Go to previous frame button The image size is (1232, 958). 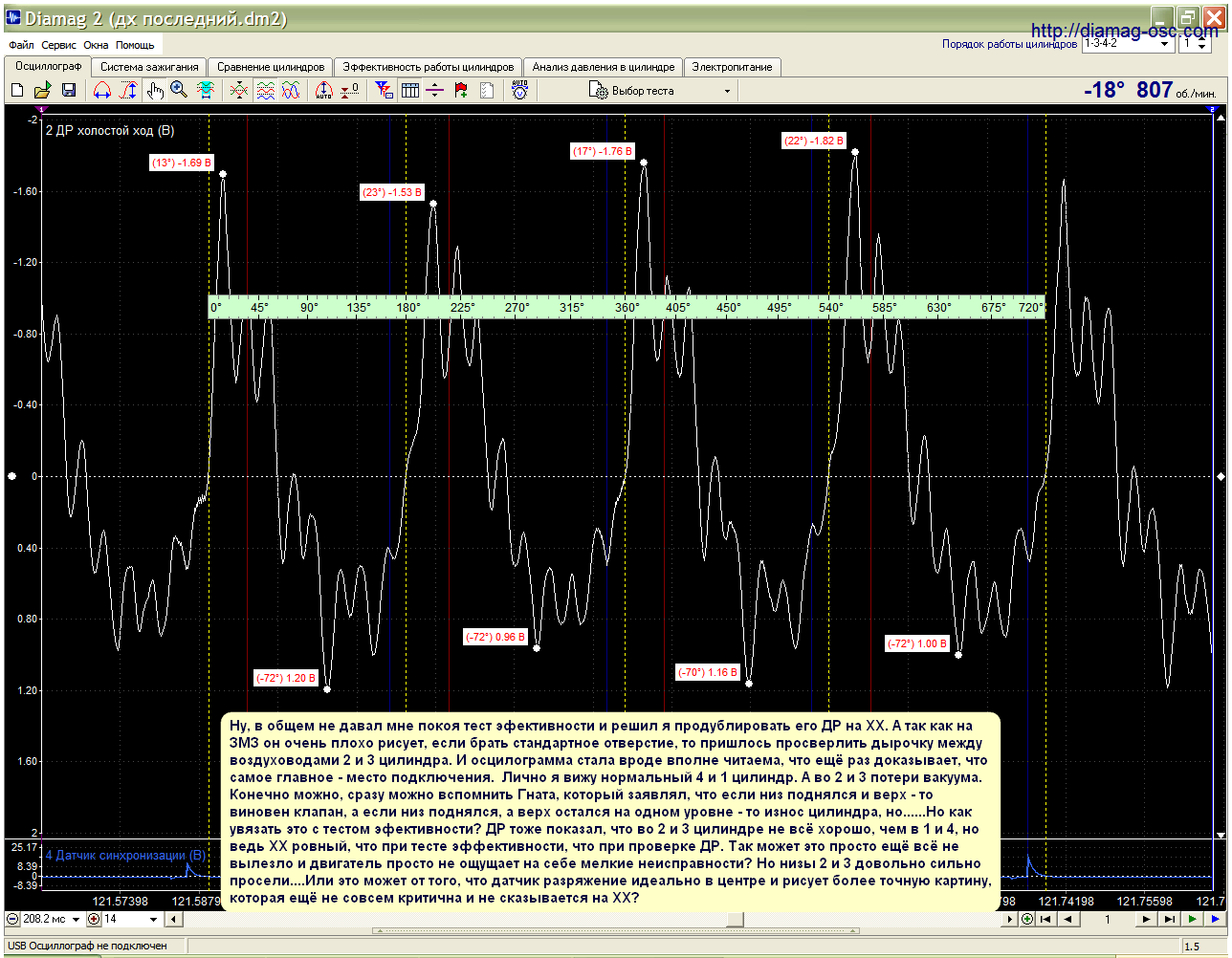click(1069, 919)
